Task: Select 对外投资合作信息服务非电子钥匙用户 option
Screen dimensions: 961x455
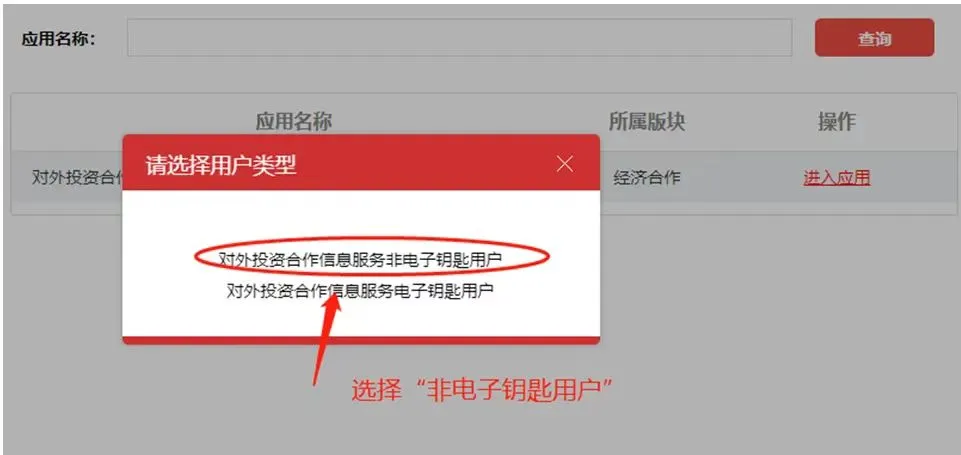Action: (360, 260)
